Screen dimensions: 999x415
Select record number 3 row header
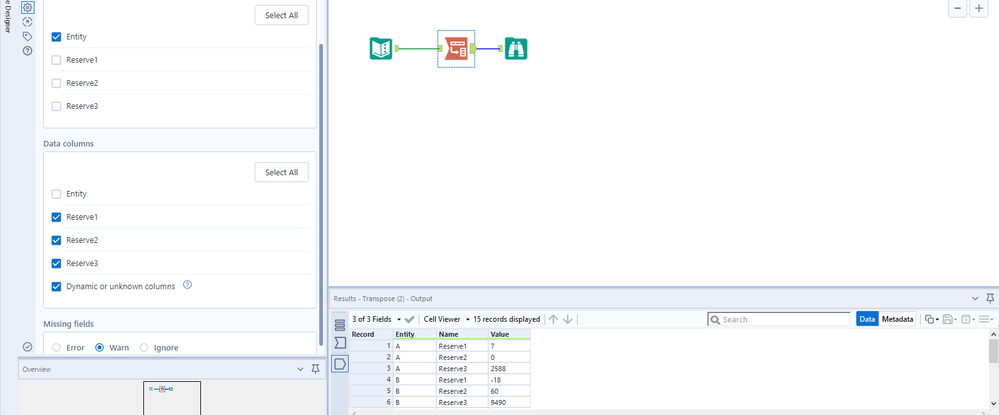(x=371, y=368)
